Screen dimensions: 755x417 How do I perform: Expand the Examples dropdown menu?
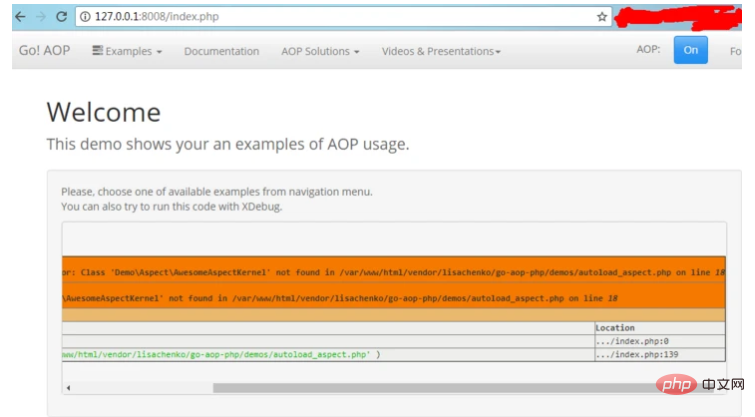click(132, 51)
